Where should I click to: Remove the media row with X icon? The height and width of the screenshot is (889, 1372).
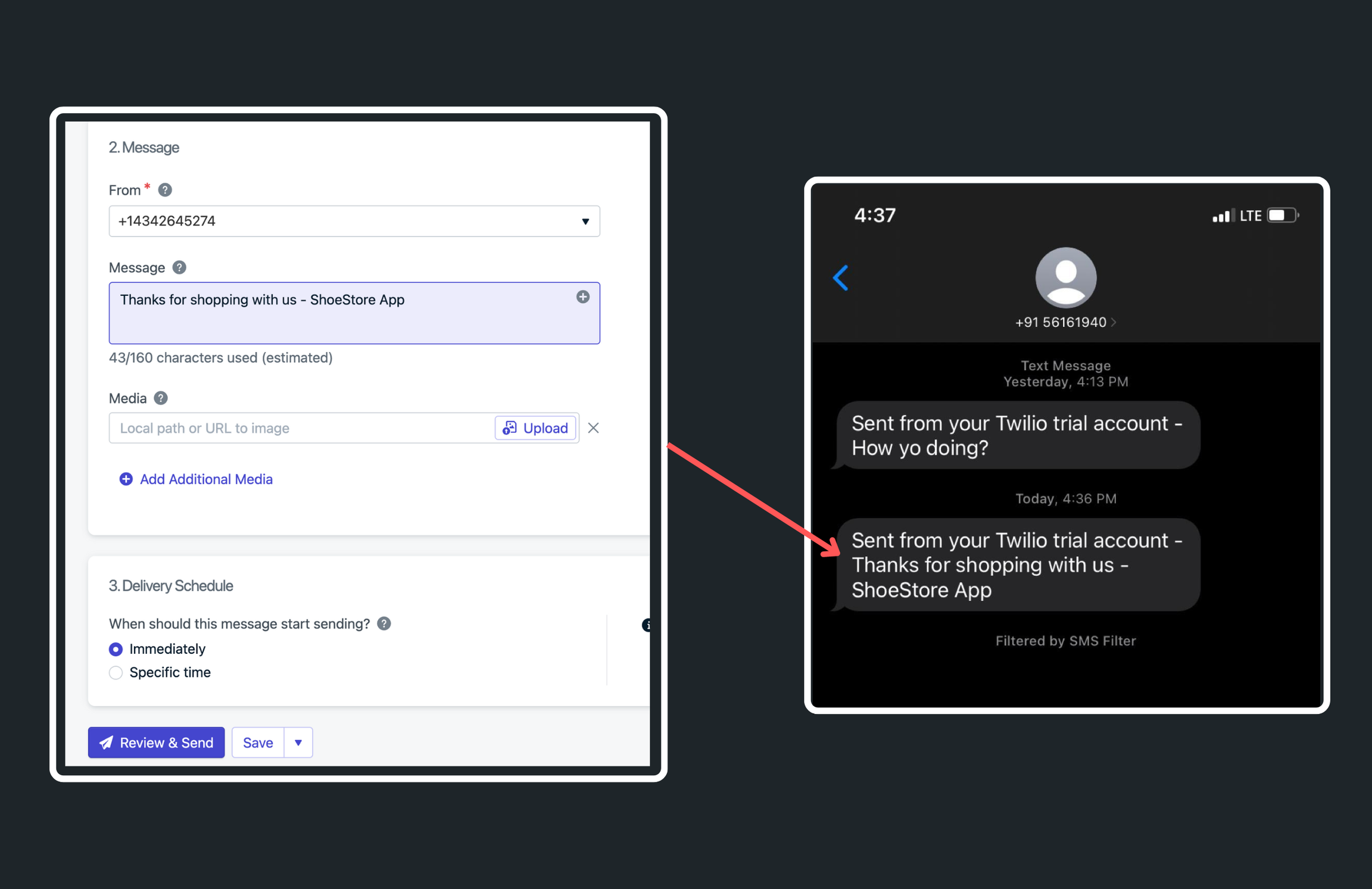coord(593,428)
